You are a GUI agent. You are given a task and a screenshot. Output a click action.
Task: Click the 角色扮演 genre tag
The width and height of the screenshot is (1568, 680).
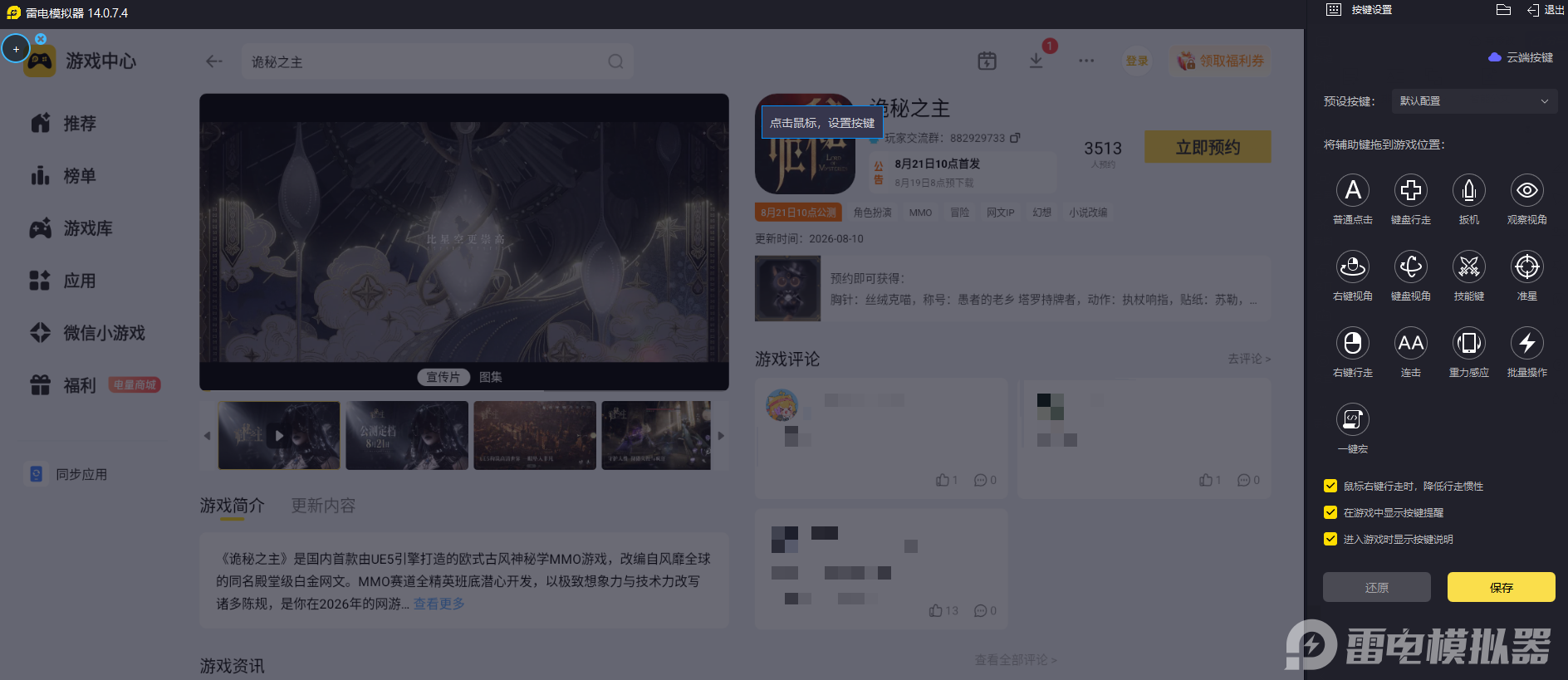[x=872, y=213]
